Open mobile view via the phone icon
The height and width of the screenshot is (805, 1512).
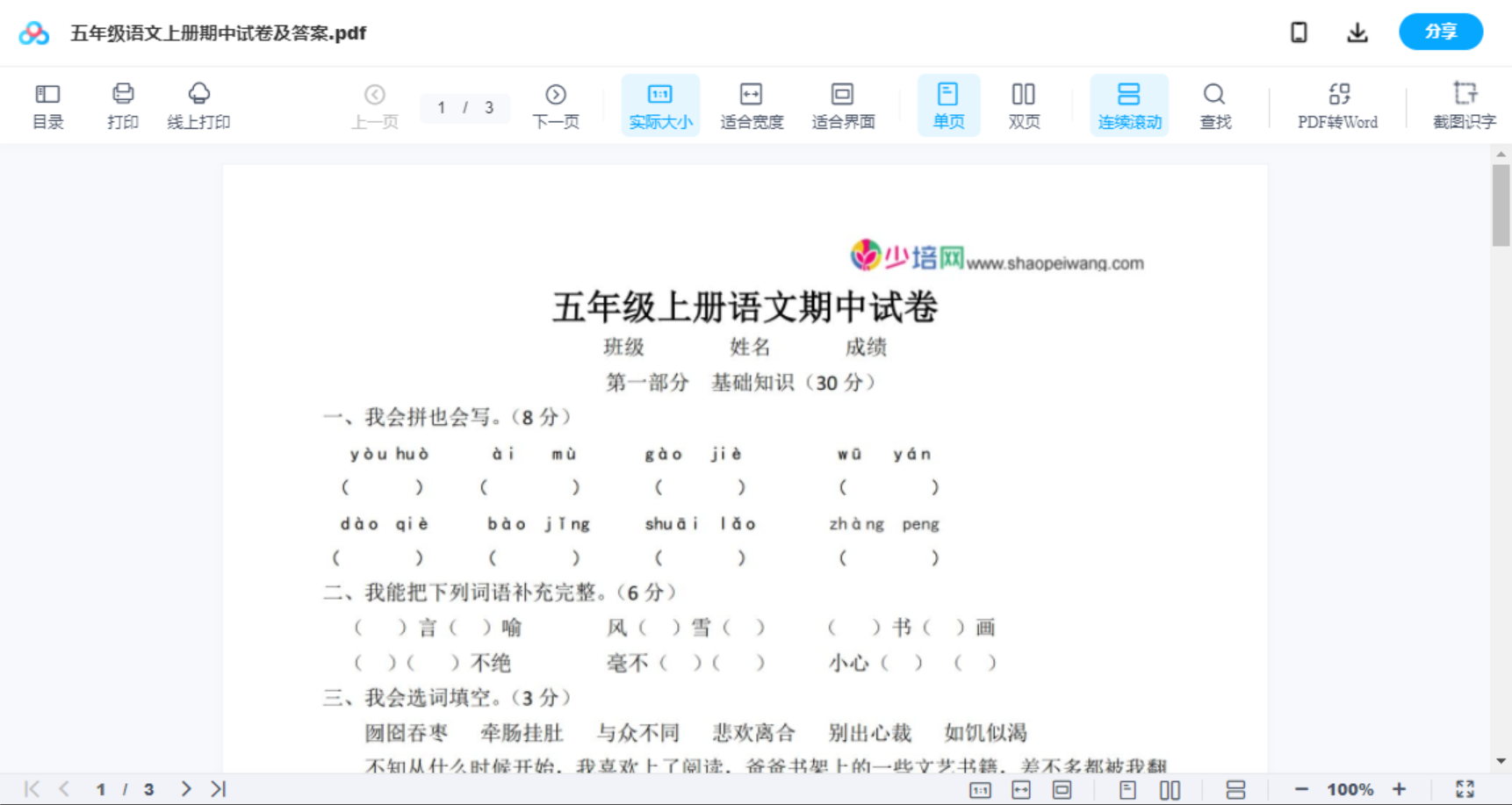1299,32
